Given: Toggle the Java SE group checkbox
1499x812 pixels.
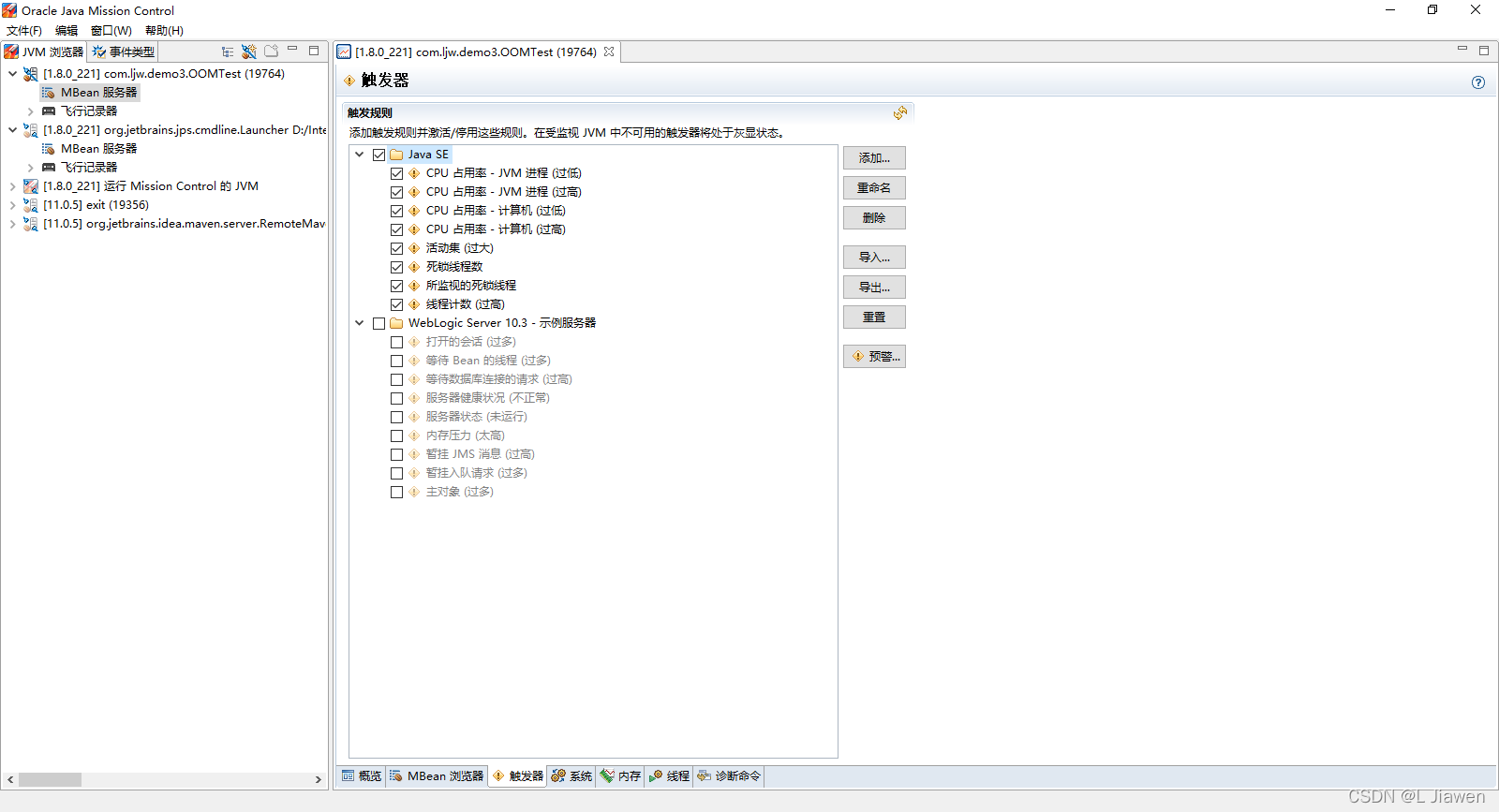Looking at the screenshot, I should [x=378, y=155].
